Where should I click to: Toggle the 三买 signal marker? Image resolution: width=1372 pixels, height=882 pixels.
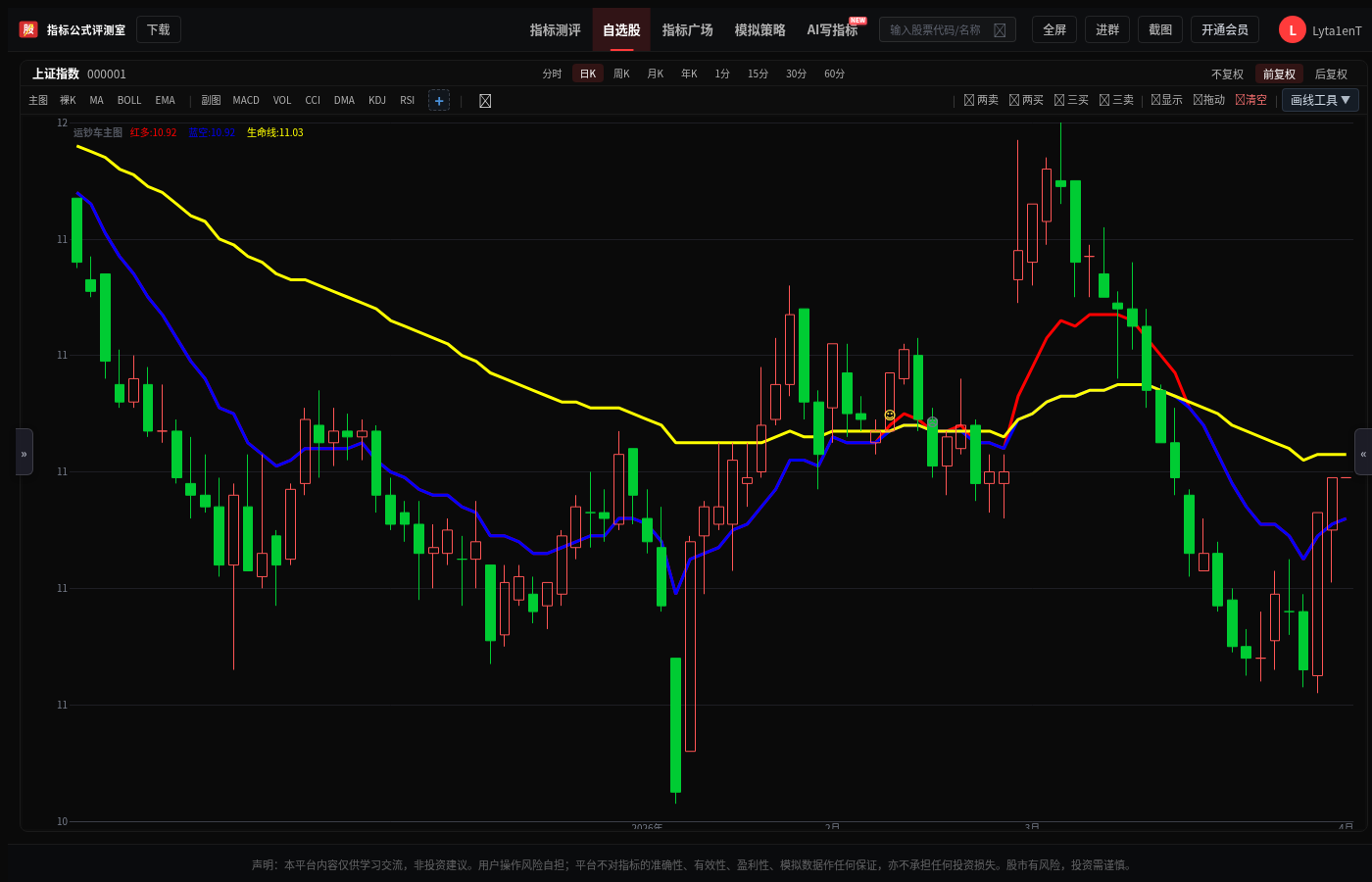pos(1071,100)
